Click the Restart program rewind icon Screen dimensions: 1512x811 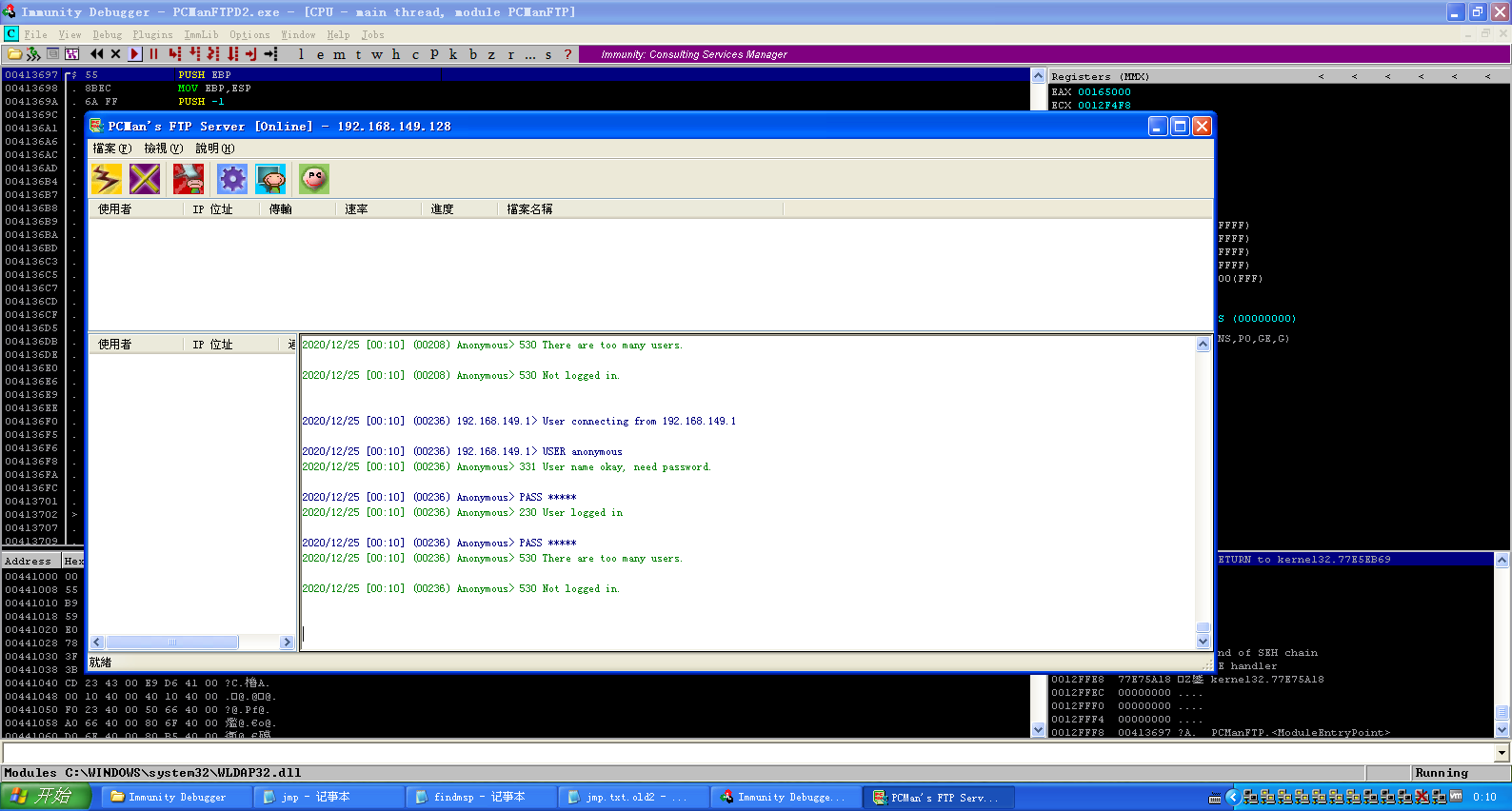coord(96,54)
